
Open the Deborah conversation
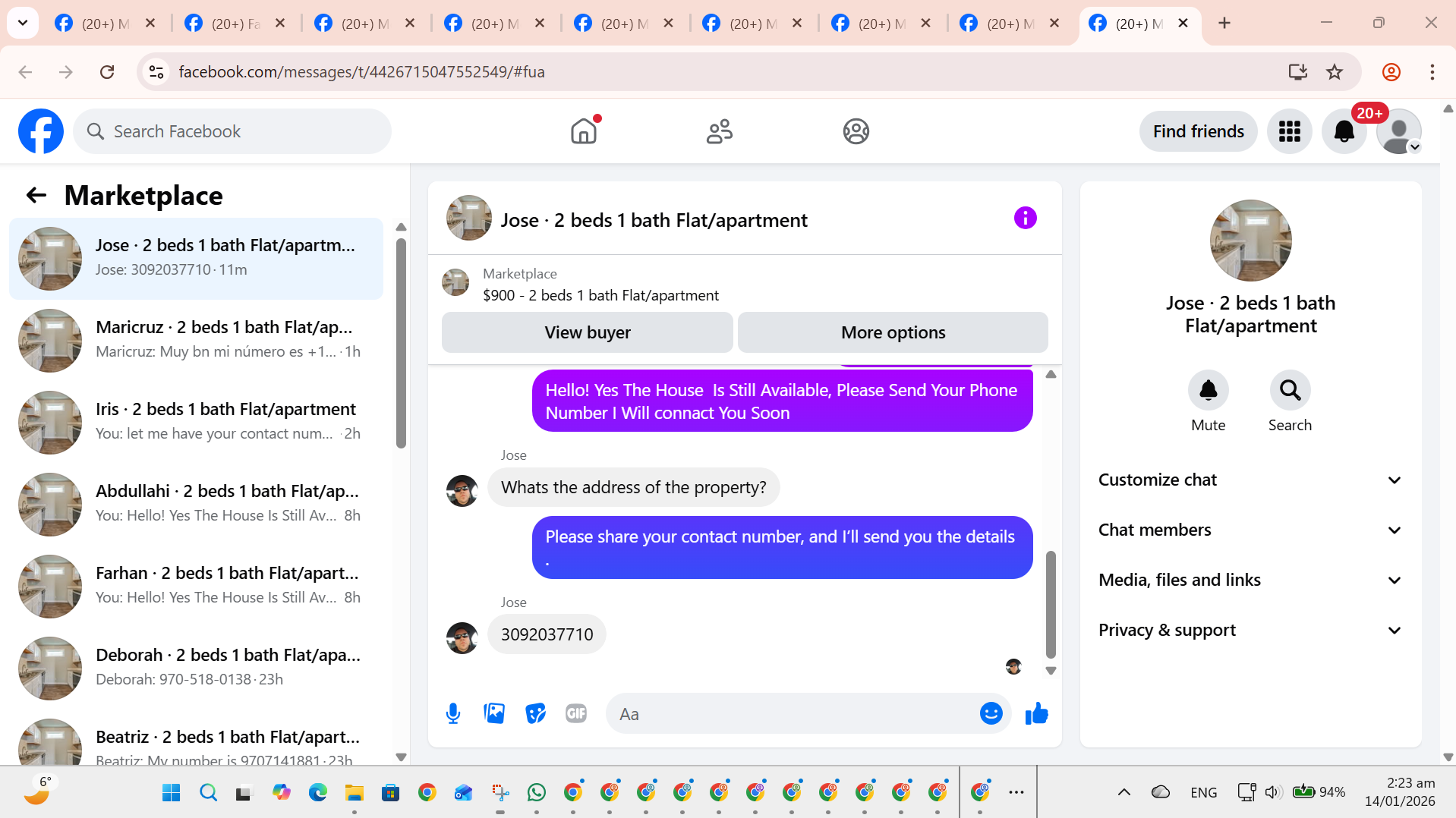pyautogui.click(x=196, y=669)
